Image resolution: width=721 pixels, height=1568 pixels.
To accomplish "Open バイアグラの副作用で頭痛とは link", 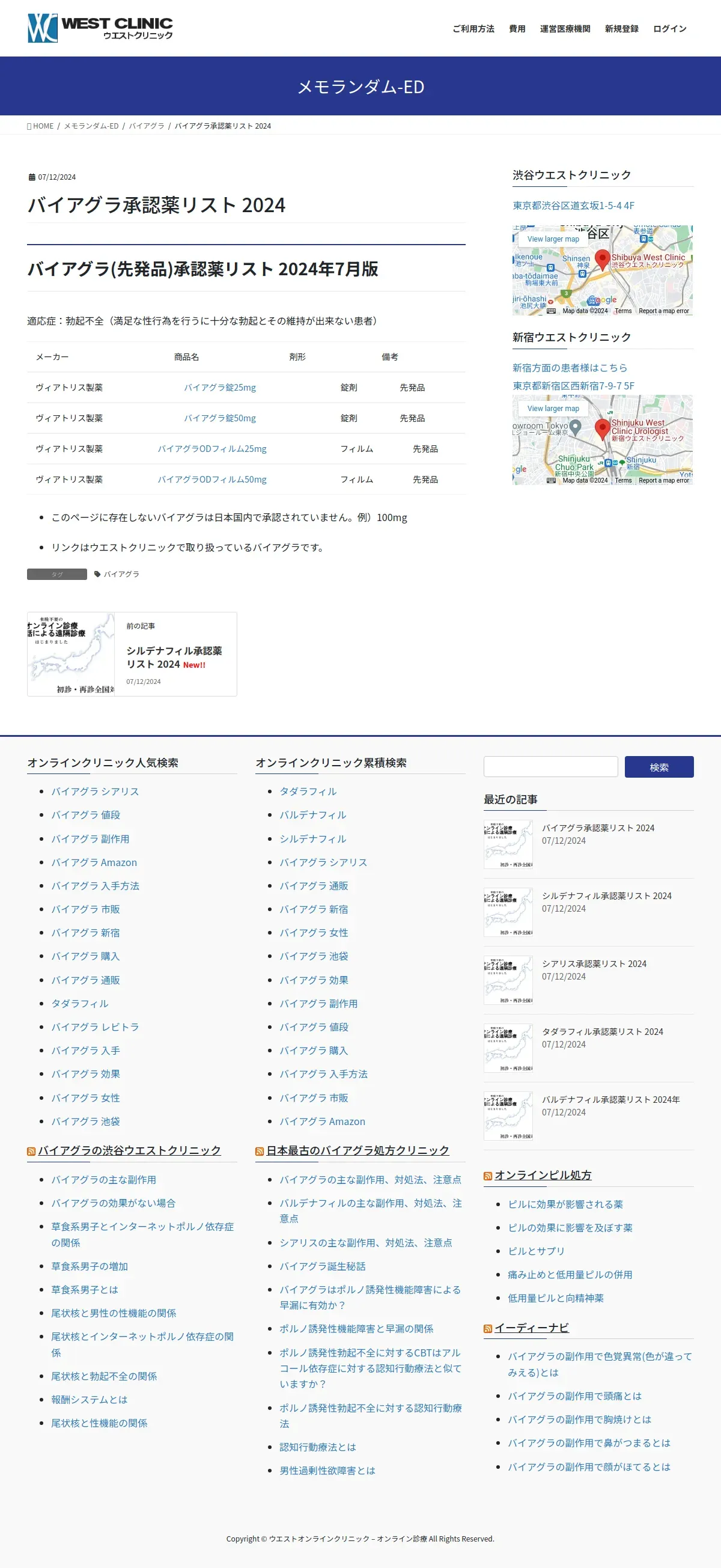I will click(575, 1396).
